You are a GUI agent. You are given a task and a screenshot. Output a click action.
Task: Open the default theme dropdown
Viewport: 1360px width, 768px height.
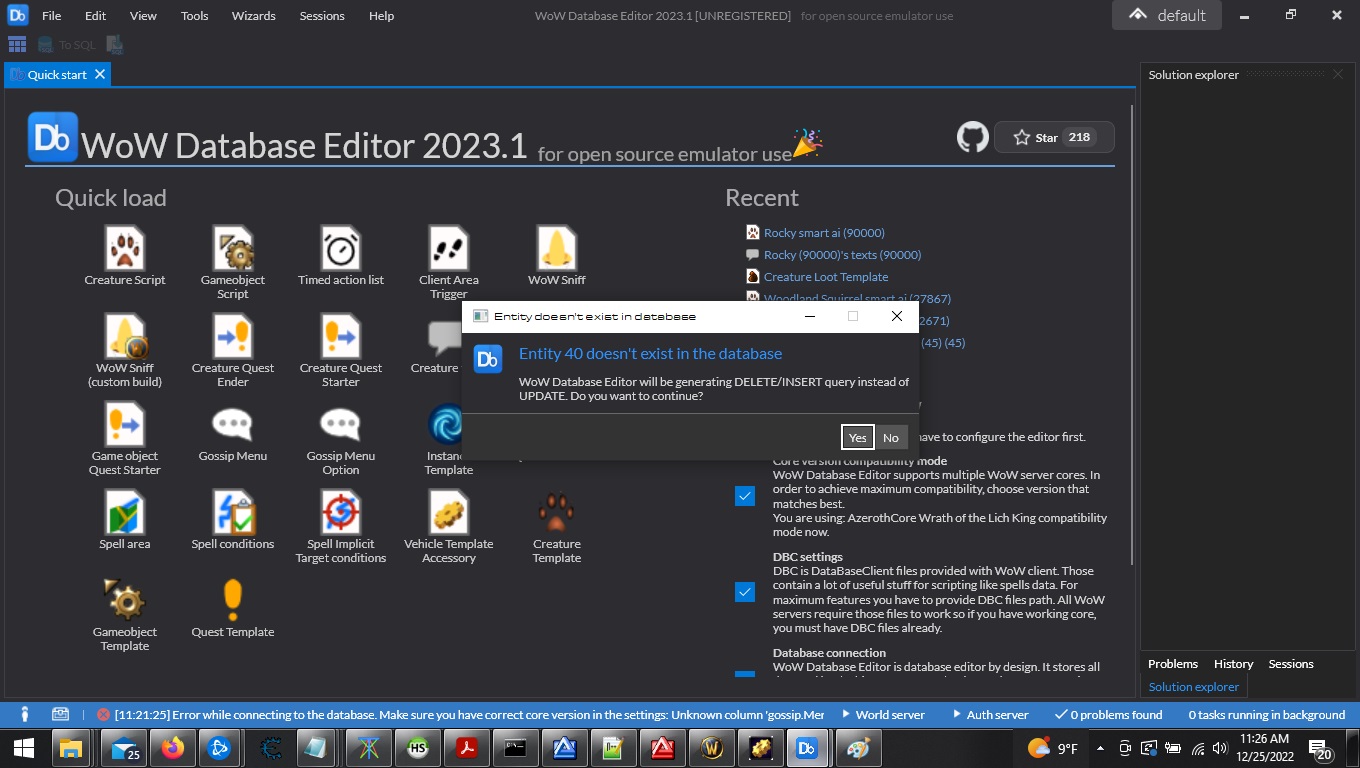[1167, 15]
